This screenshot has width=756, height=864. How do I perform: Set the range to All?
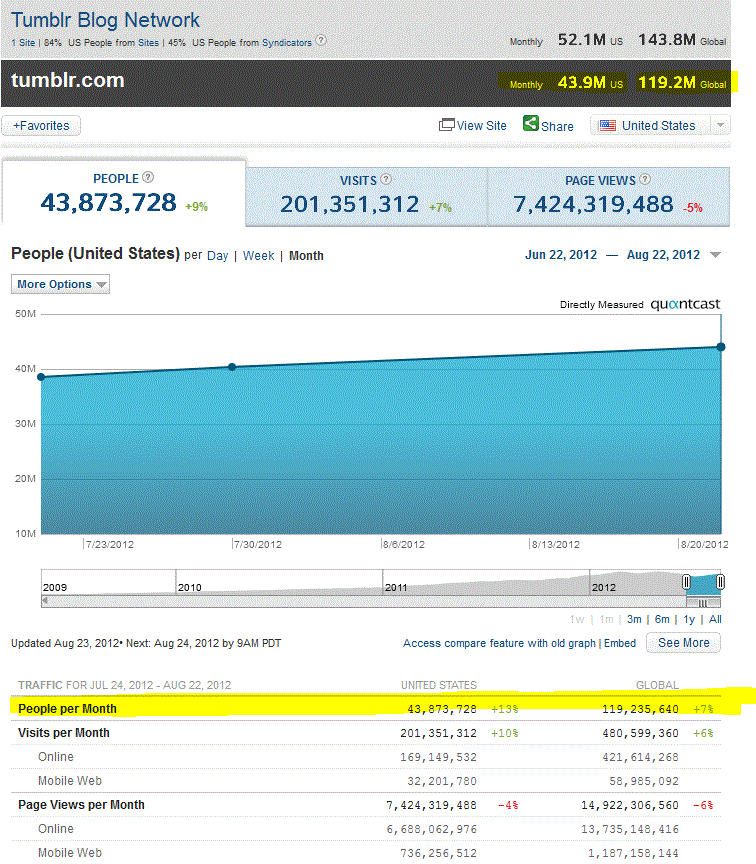click(715, 619)
